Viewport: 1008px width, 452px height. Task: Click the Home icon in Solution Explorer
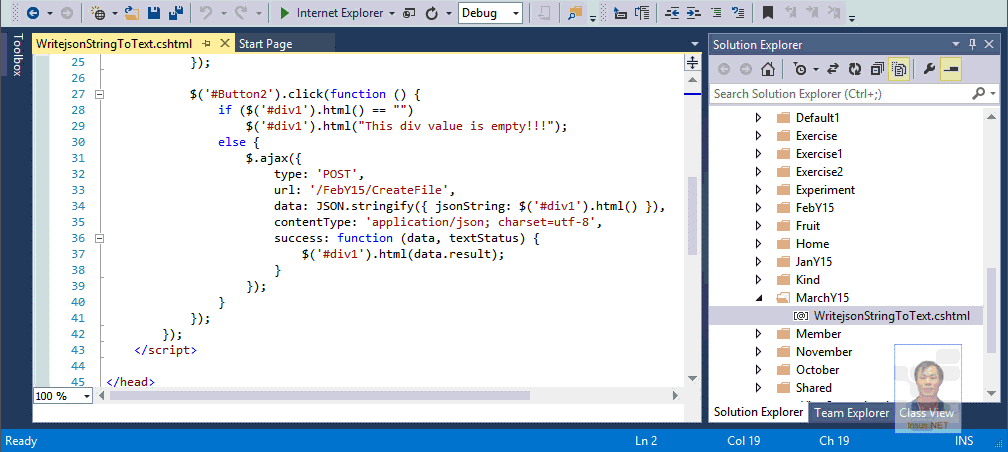[767, 69]
